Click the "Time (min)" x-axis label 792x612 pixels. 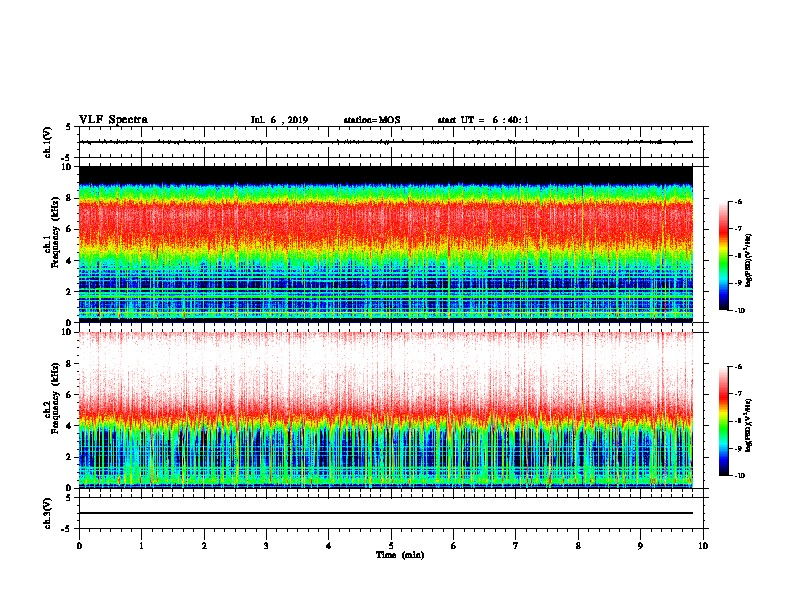click(x=400, y=555)
